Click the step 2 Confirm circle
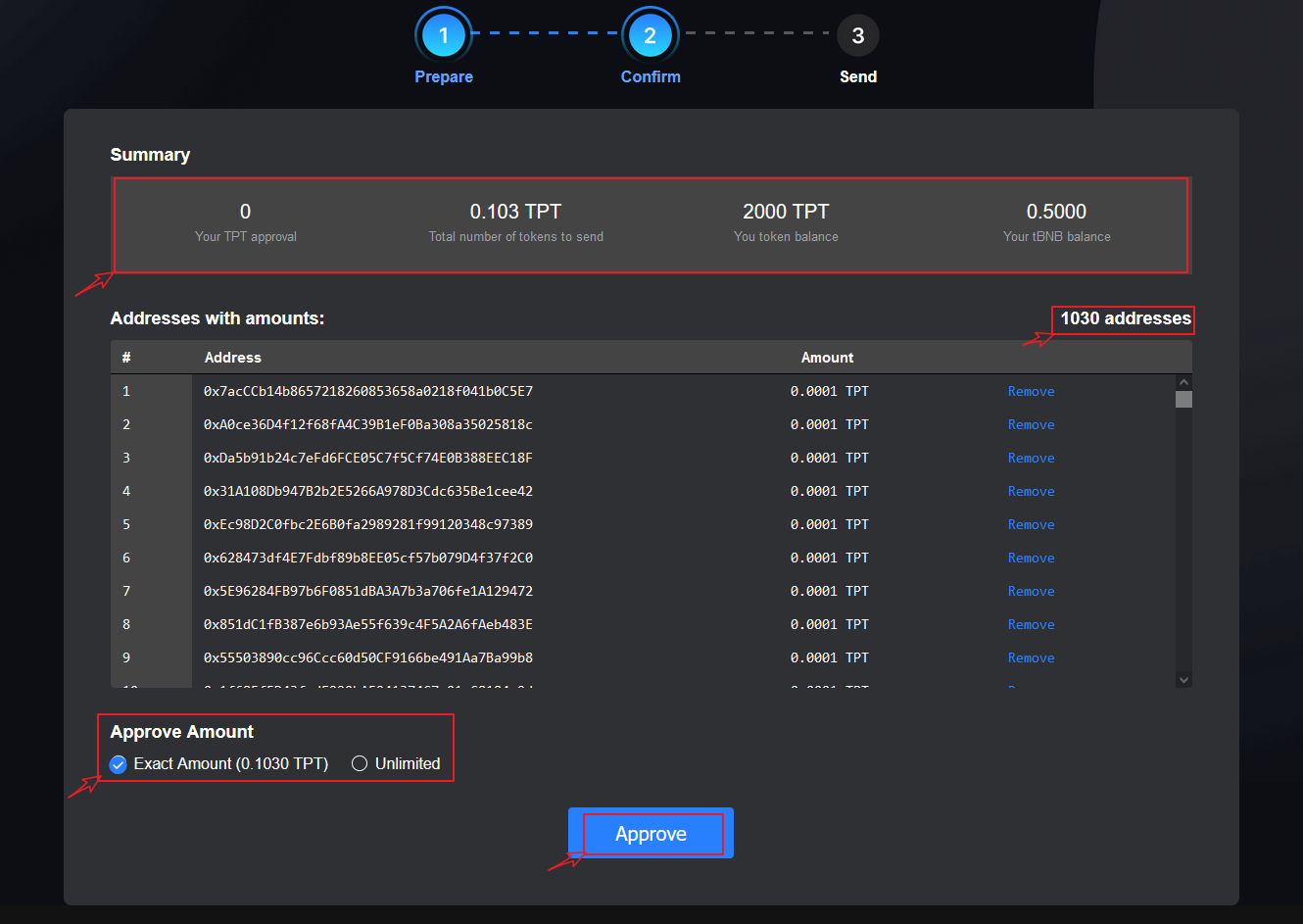Image resolution: width=1303 pixels, height=924 pixels. click(x=650, y=35)
